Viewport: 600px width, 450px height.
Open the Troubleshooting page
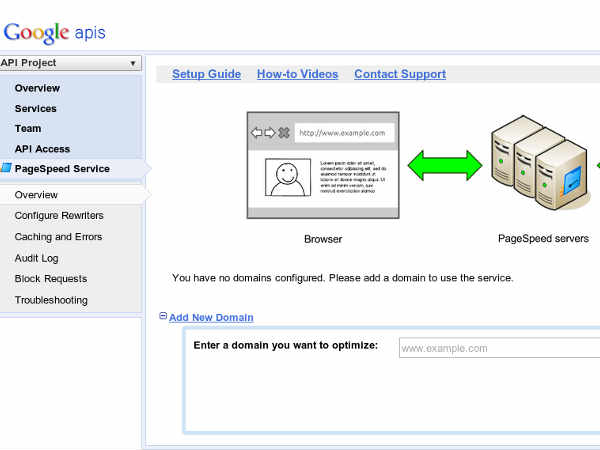(51, 300)
